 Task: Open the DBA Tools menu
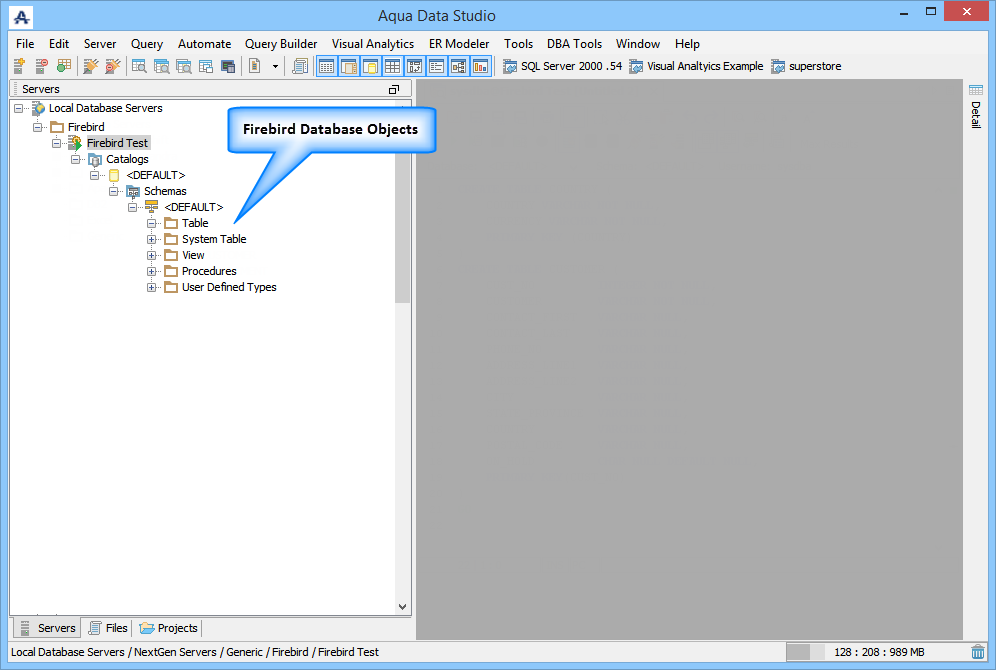click(x=574, y=44)
